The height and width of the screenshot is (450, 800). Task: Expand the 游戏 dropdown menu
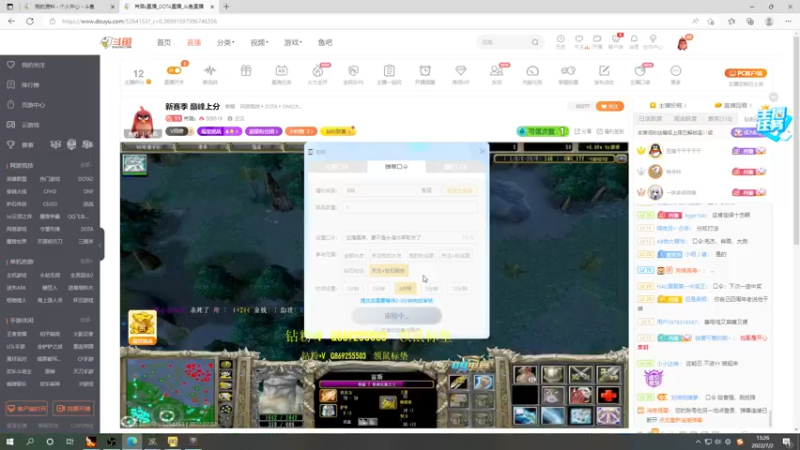click(293, 42)
